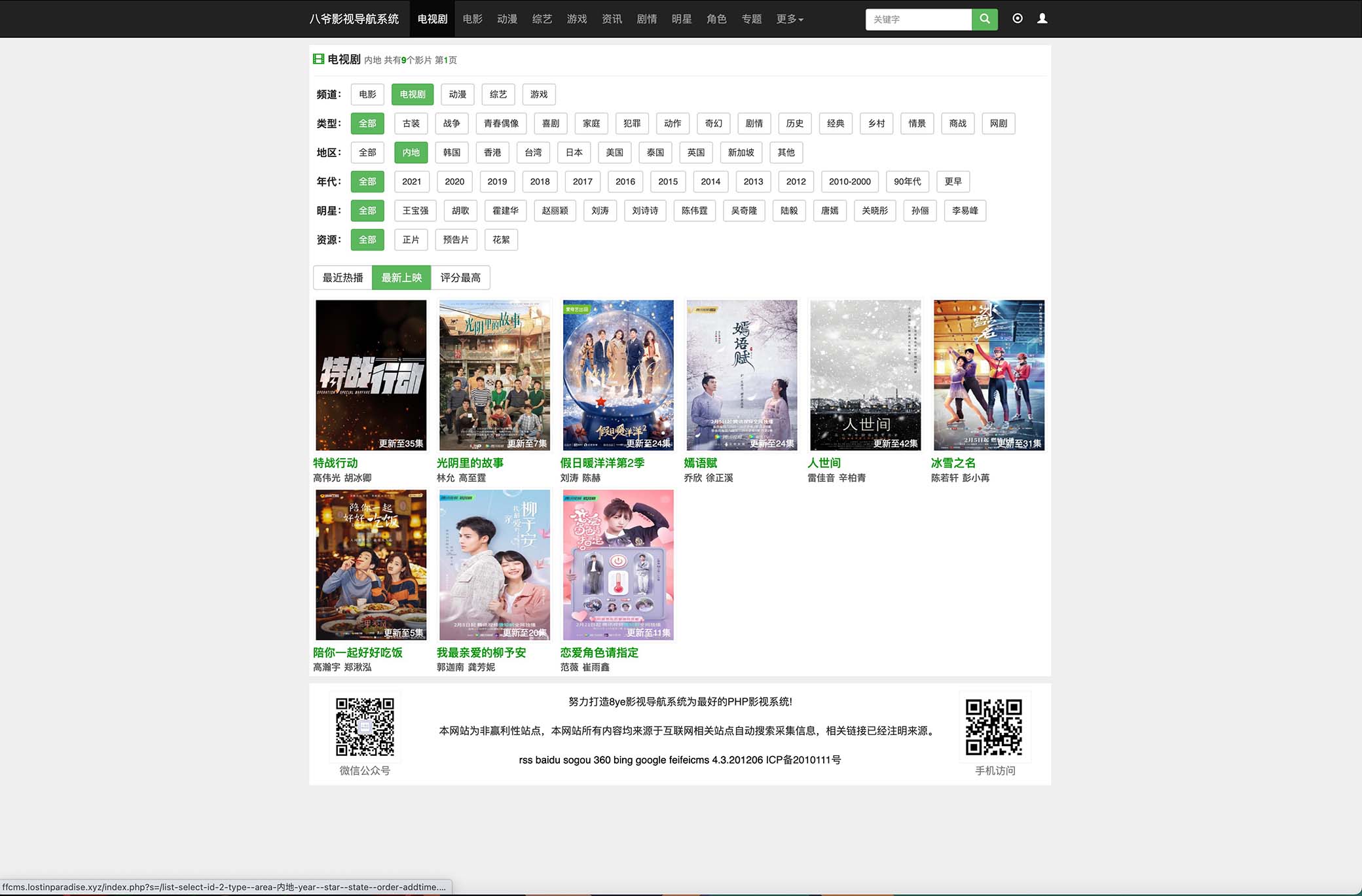This screenshot has width=1362, height=896.
Task: Open the drama 特战行动 link
Action: click(x=334, y=463)
